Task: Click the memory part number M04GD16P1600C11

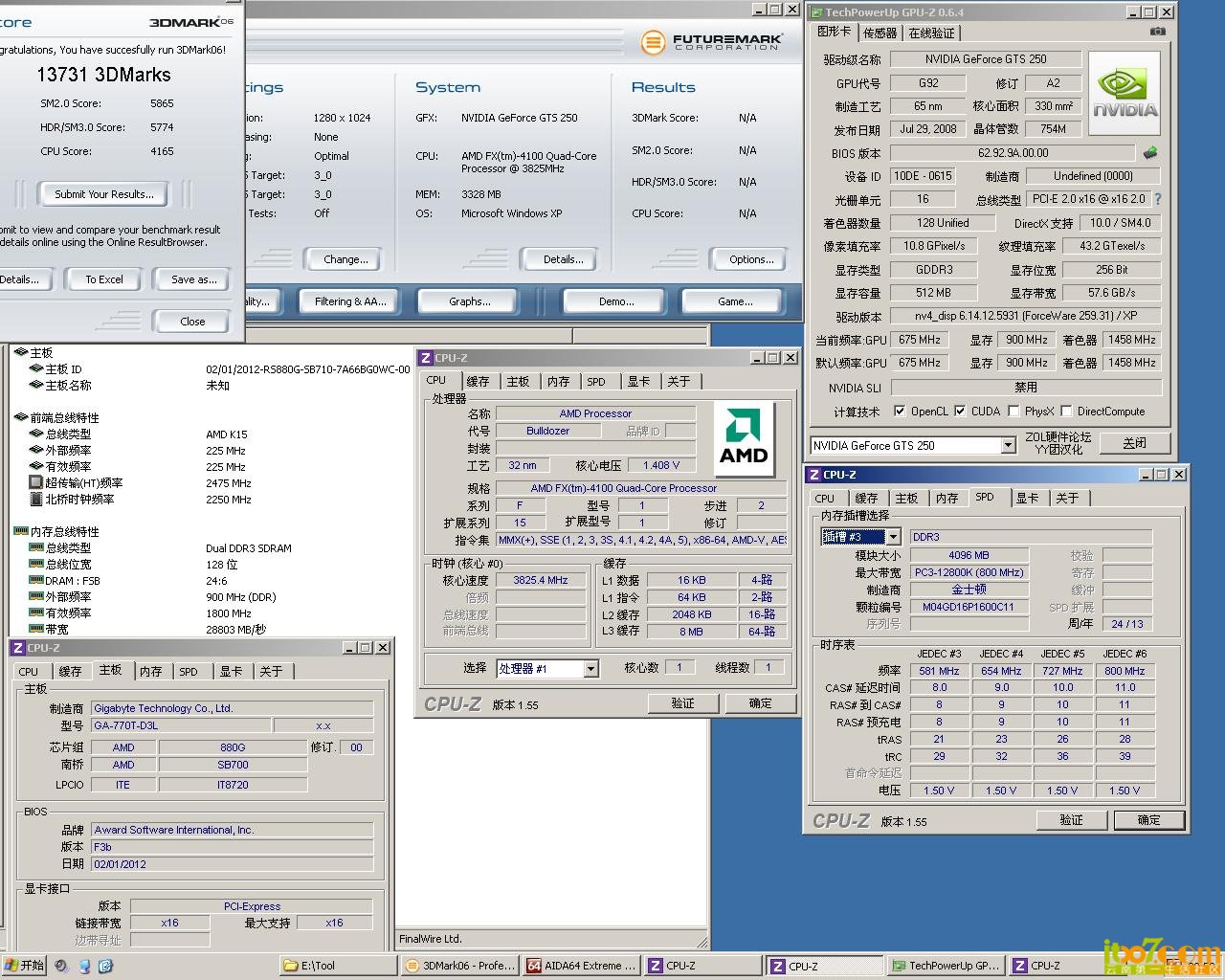Action: (x=969, y=607)
